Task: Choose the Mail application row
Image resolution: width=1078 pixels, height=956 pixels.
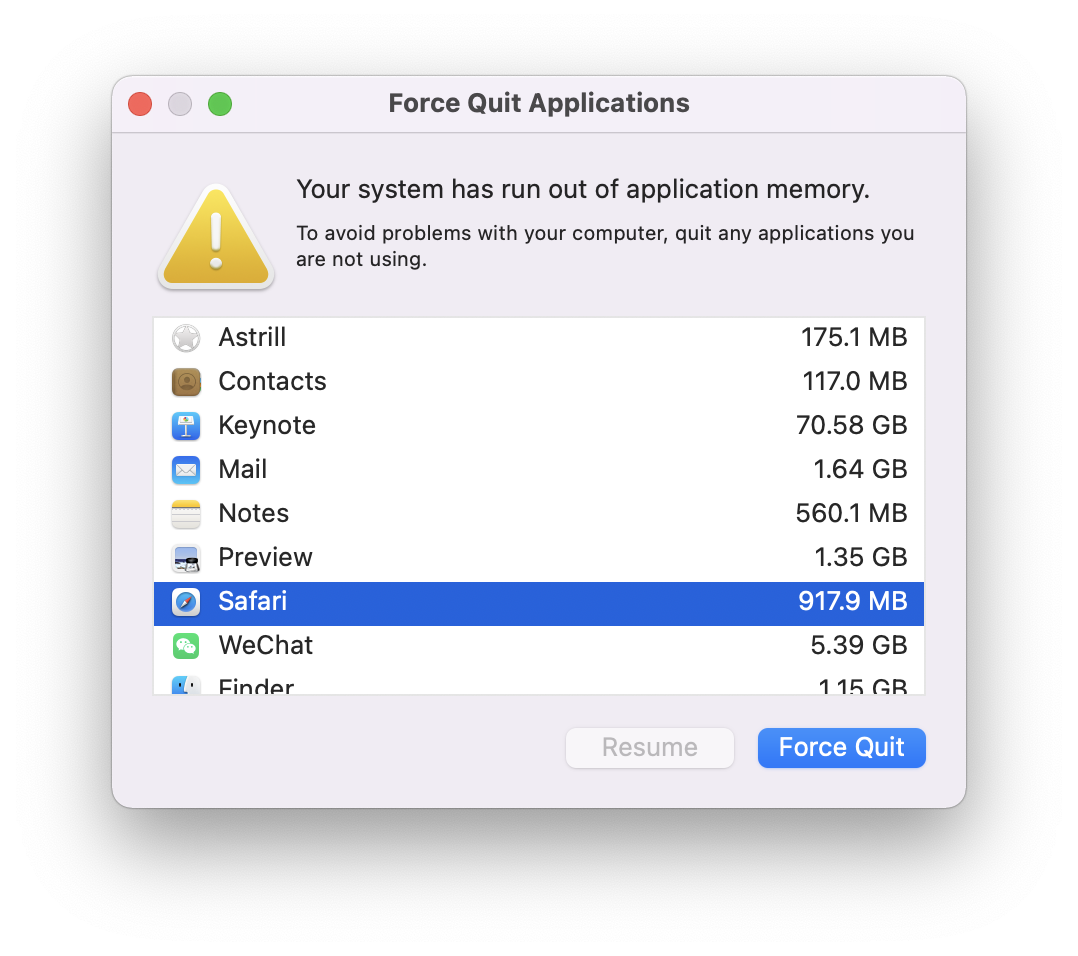Action: [x=539, y=469]
